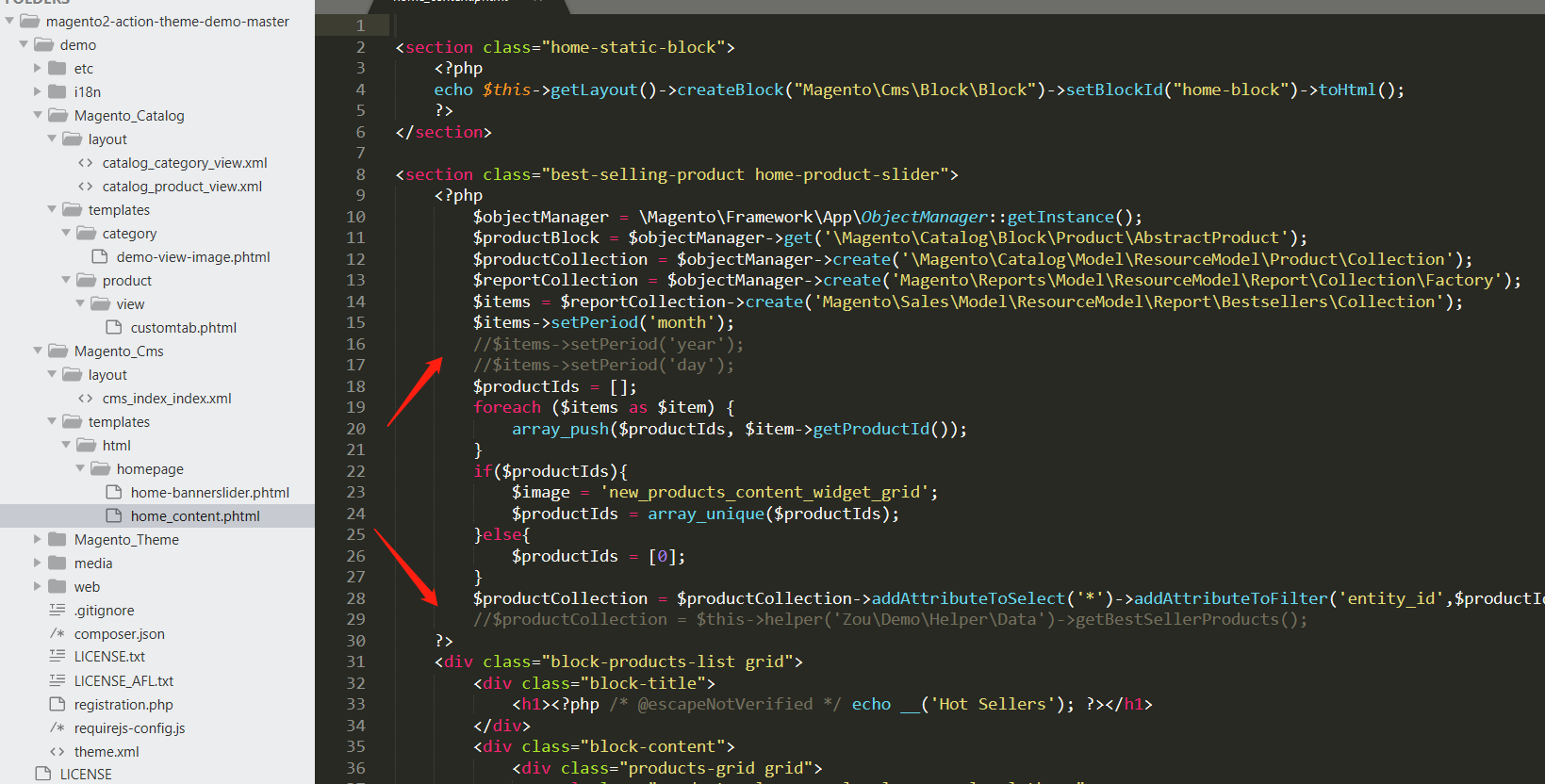This screenshot has height=784, width=1545.
Task: Open catalog_product_view.xml file
Action: (x=182, y=186)
